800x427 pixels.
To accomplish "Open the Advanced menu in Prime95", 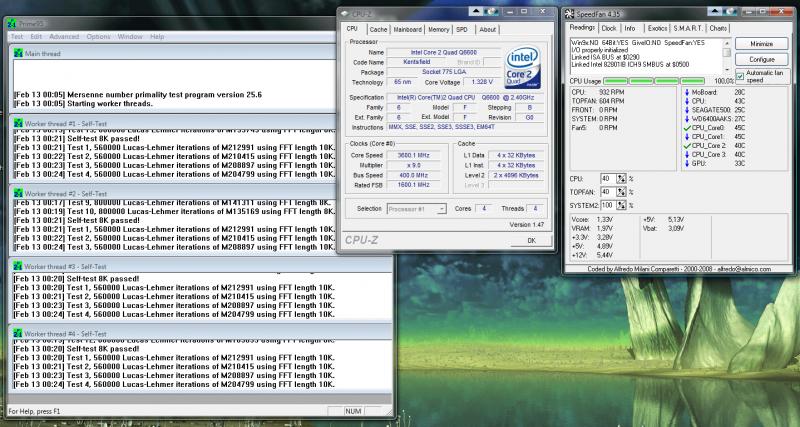I will click(x=64, y=37).
